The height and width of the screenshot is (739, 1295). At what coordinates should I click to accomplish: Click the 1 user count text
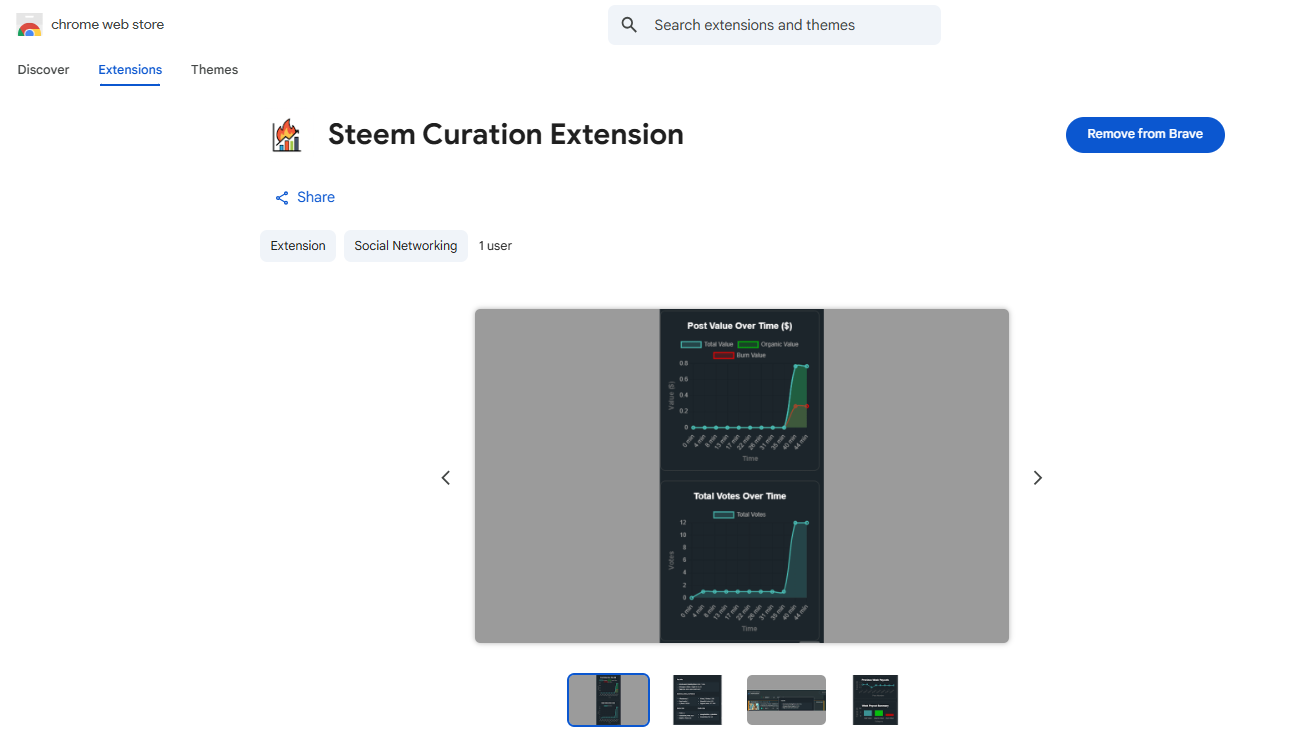coord(495,246)
